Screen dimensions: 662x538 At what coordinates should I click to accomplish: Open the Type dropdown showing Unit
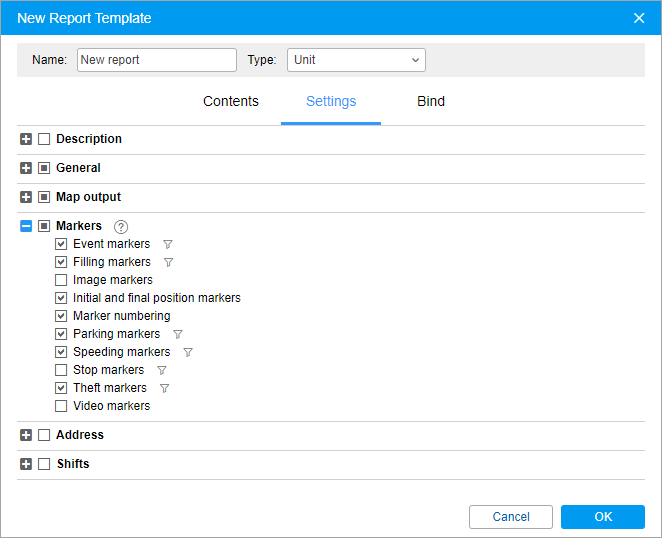coord(356,60)
